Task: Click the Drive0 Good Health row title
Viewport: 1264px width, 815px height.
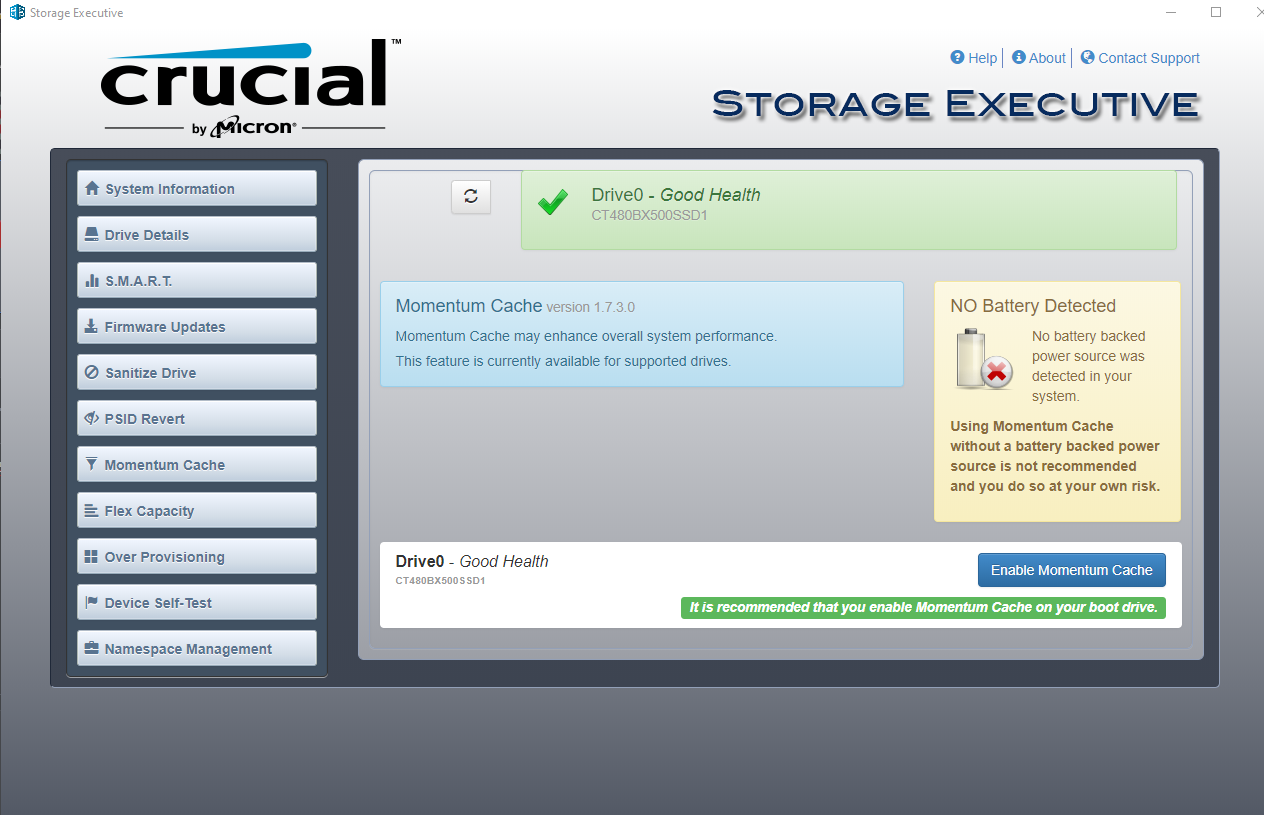Action: point(472,561)
